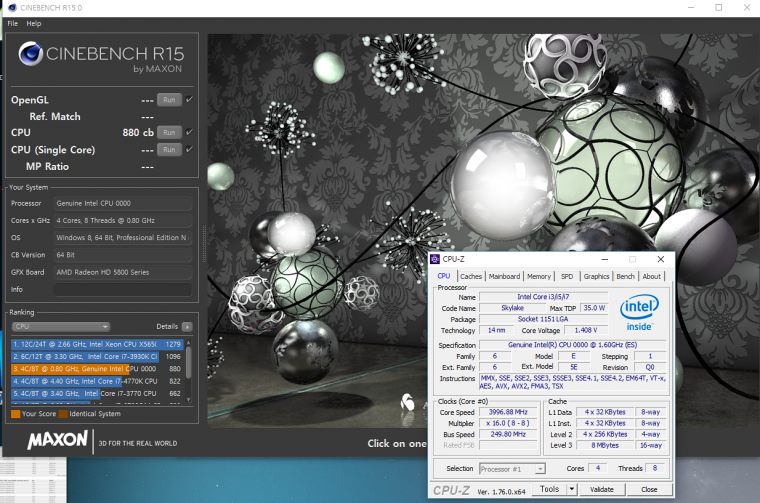Open the Help menu
The width and height of the screenshot is (760, 503).
[33, 23]
